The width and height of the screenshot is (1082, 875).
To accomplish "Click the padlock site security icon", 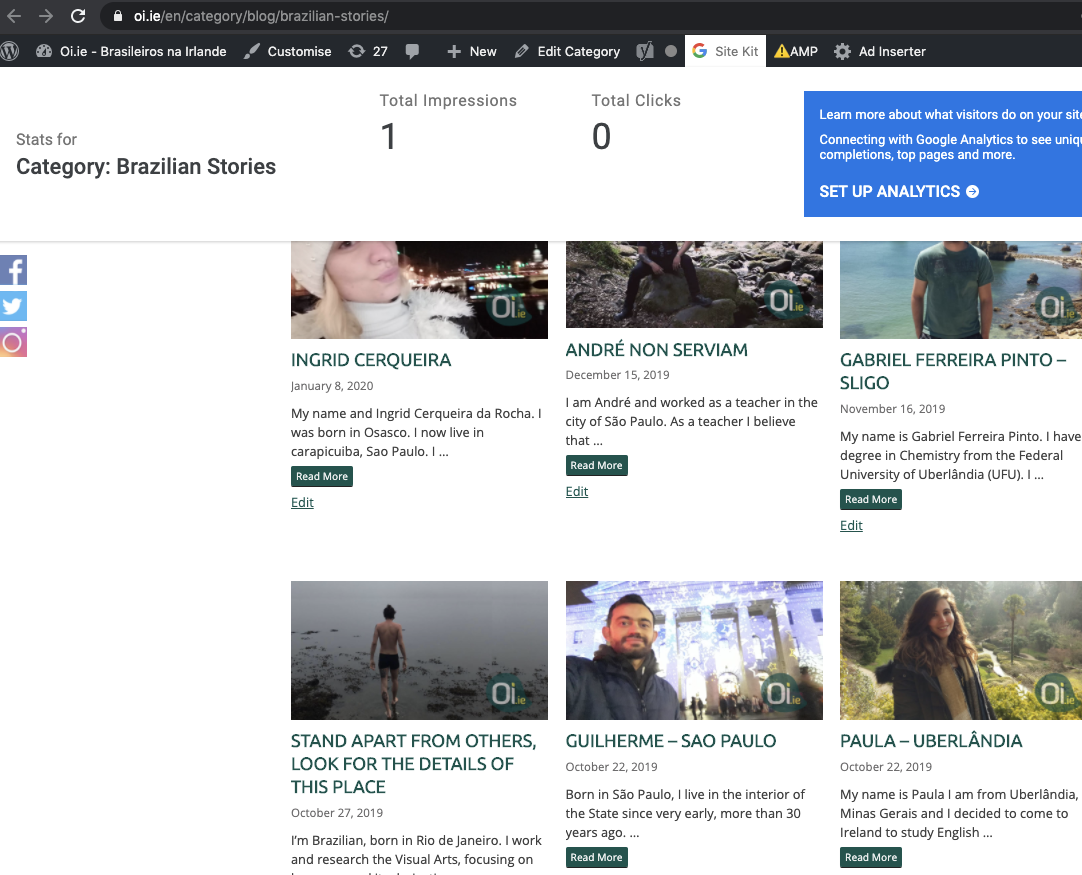I will pyautogui.click(x=118, y=16).
